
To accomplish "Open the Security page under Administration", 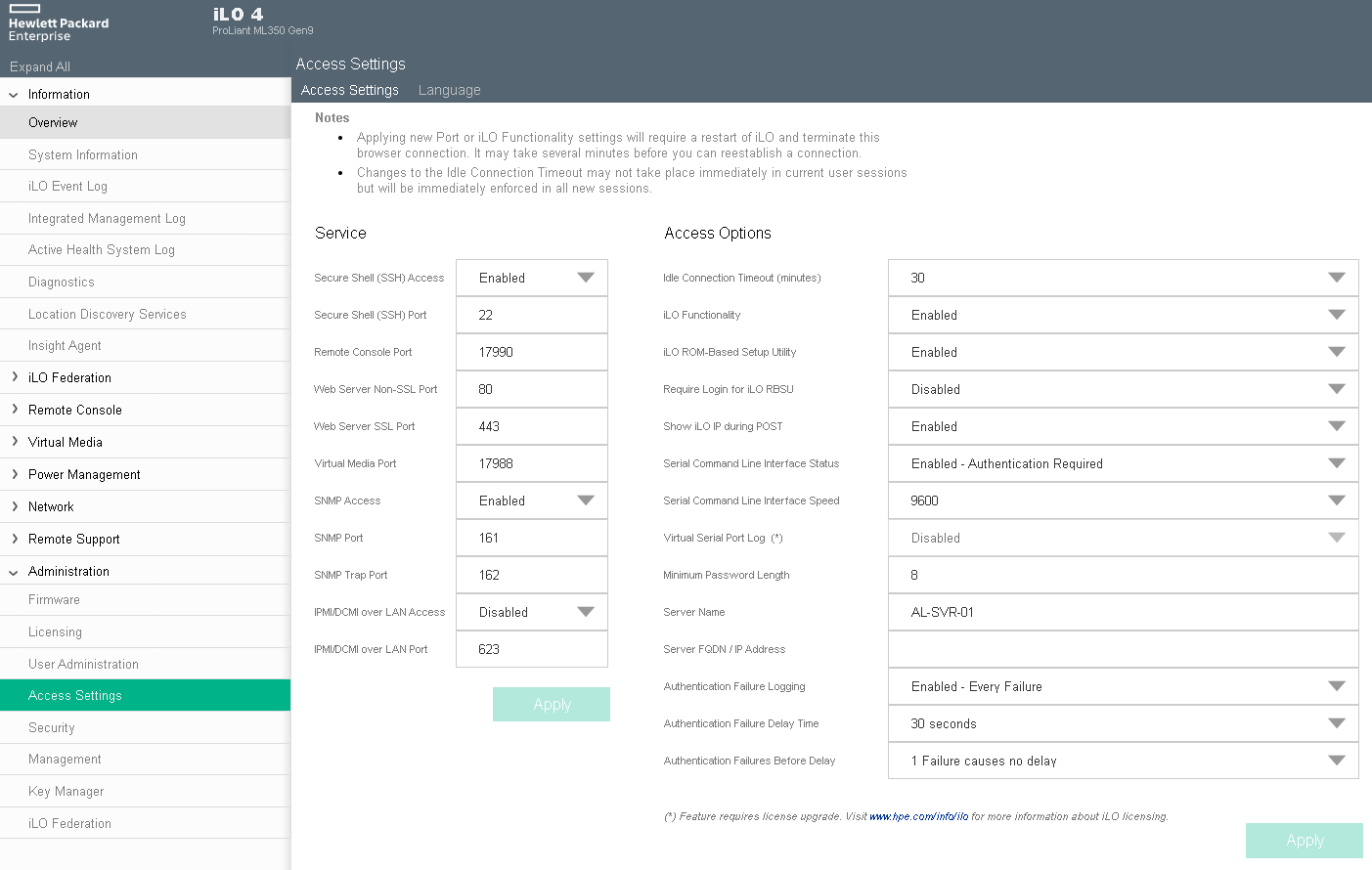I will pos(52,727).
